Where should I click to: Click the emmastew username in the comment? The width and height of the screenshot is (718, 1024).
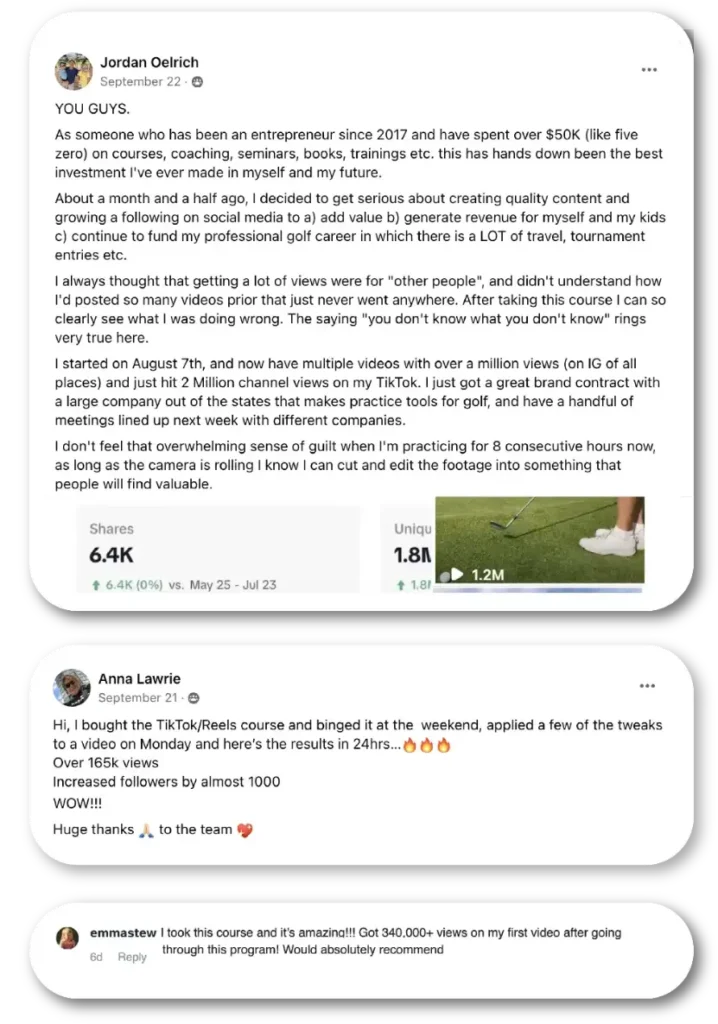click(122, 933)
